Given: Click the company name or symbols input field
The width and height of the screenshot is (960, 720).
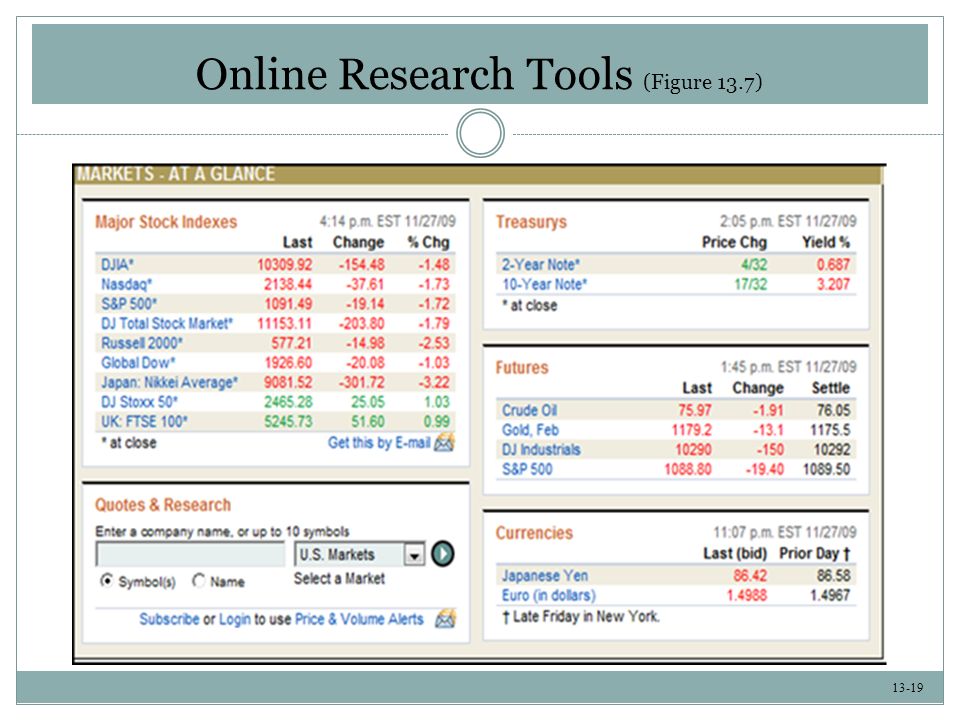Looking at the screenshot, I should coord(190,555).
